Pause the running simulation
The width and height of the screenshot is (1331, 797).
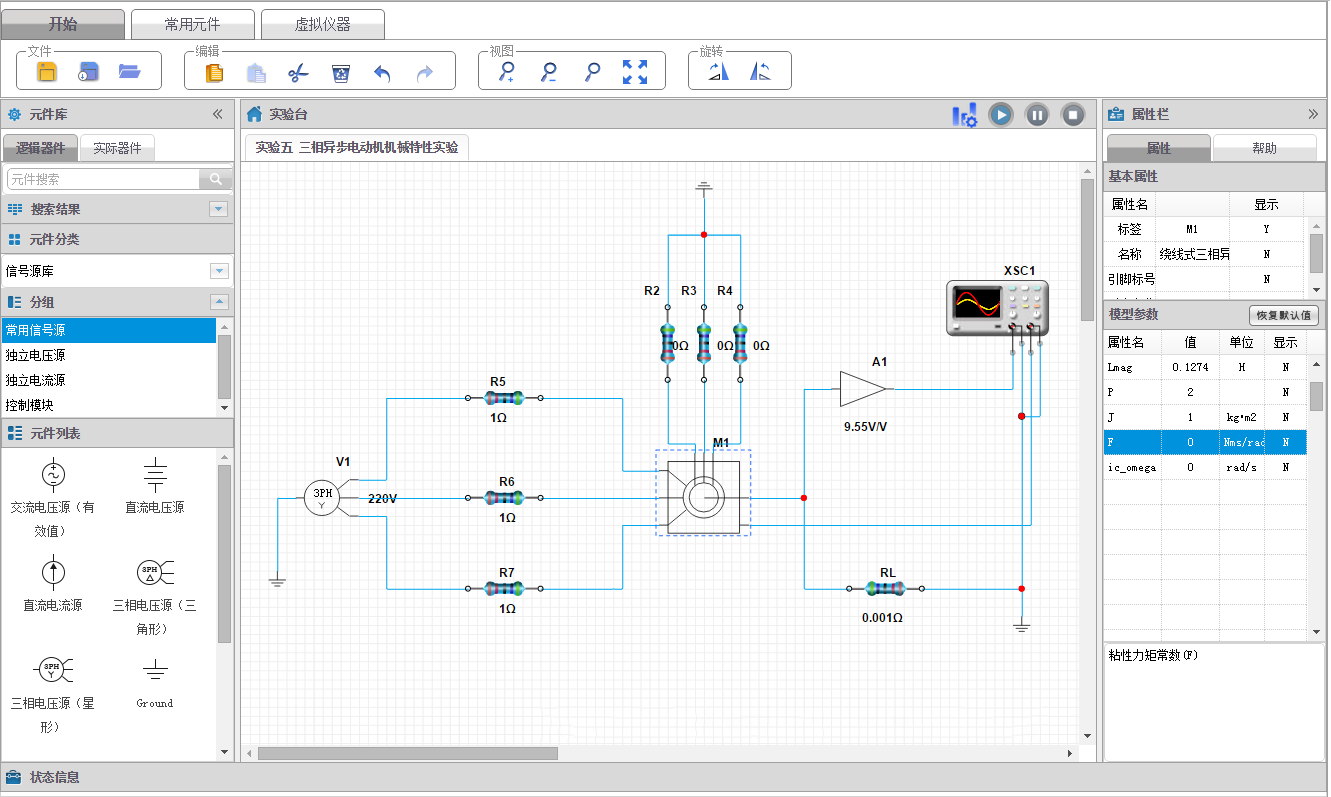click(1037, 115)
